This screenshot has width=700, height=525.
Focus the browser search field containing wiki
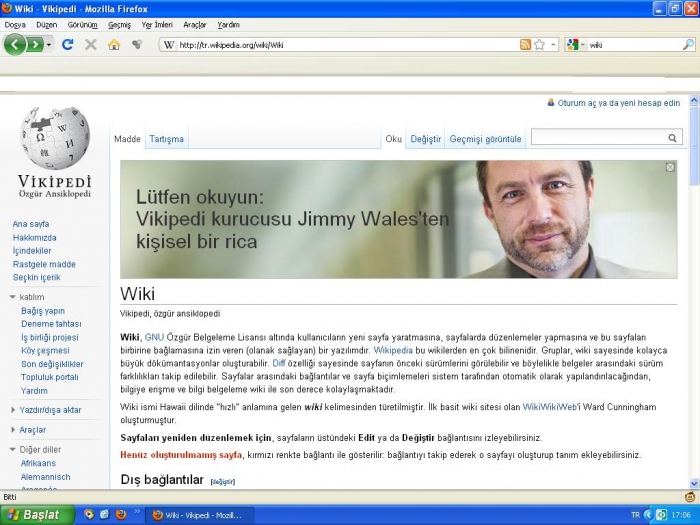tap(634, 45)
